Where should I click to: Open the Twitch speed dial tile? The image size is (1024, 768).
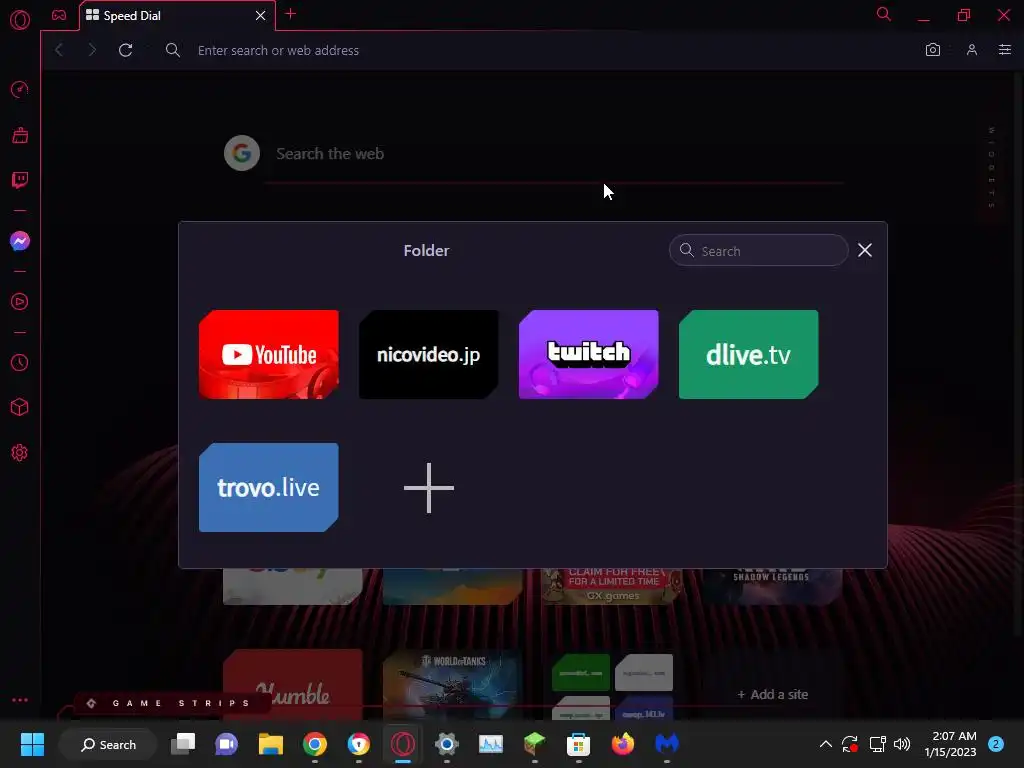tap(588, 355)
